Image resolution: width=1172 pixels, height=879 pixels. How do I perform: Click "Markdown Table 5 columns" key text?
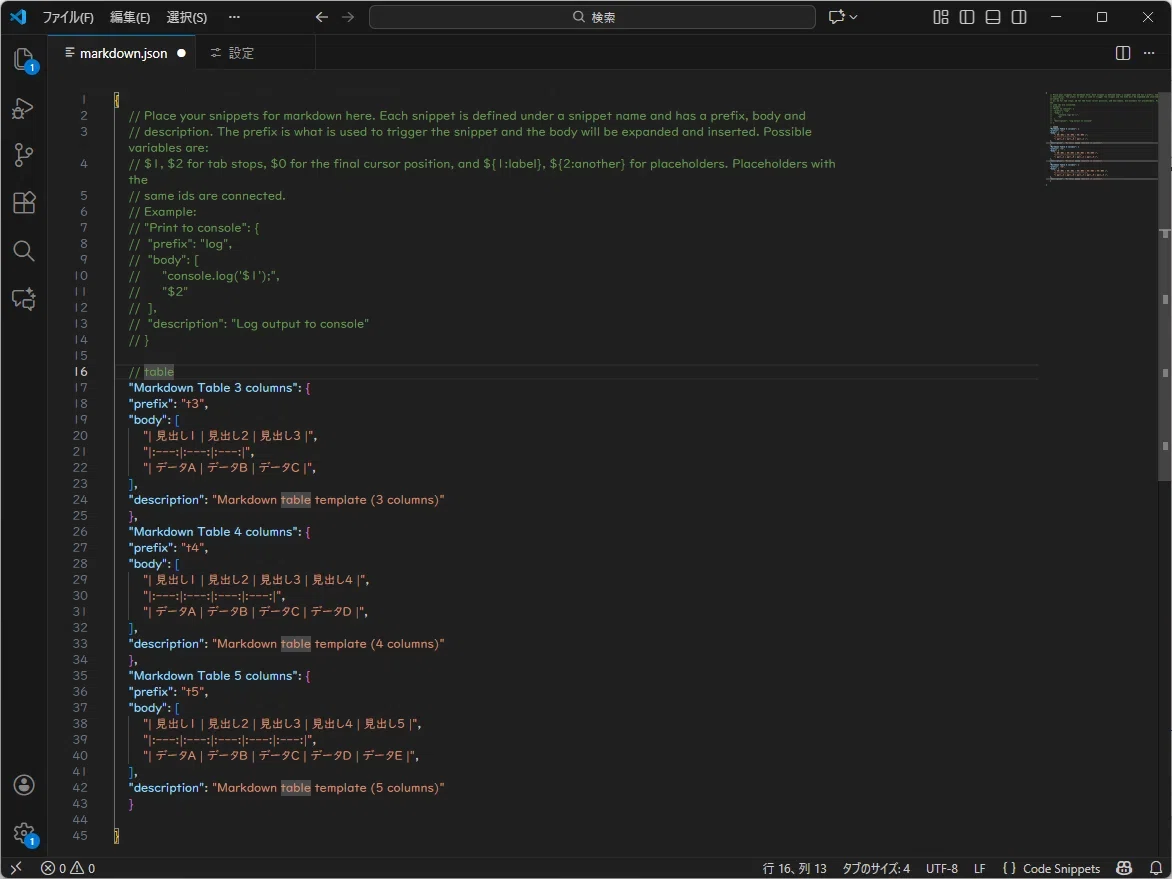coord(215,676)
